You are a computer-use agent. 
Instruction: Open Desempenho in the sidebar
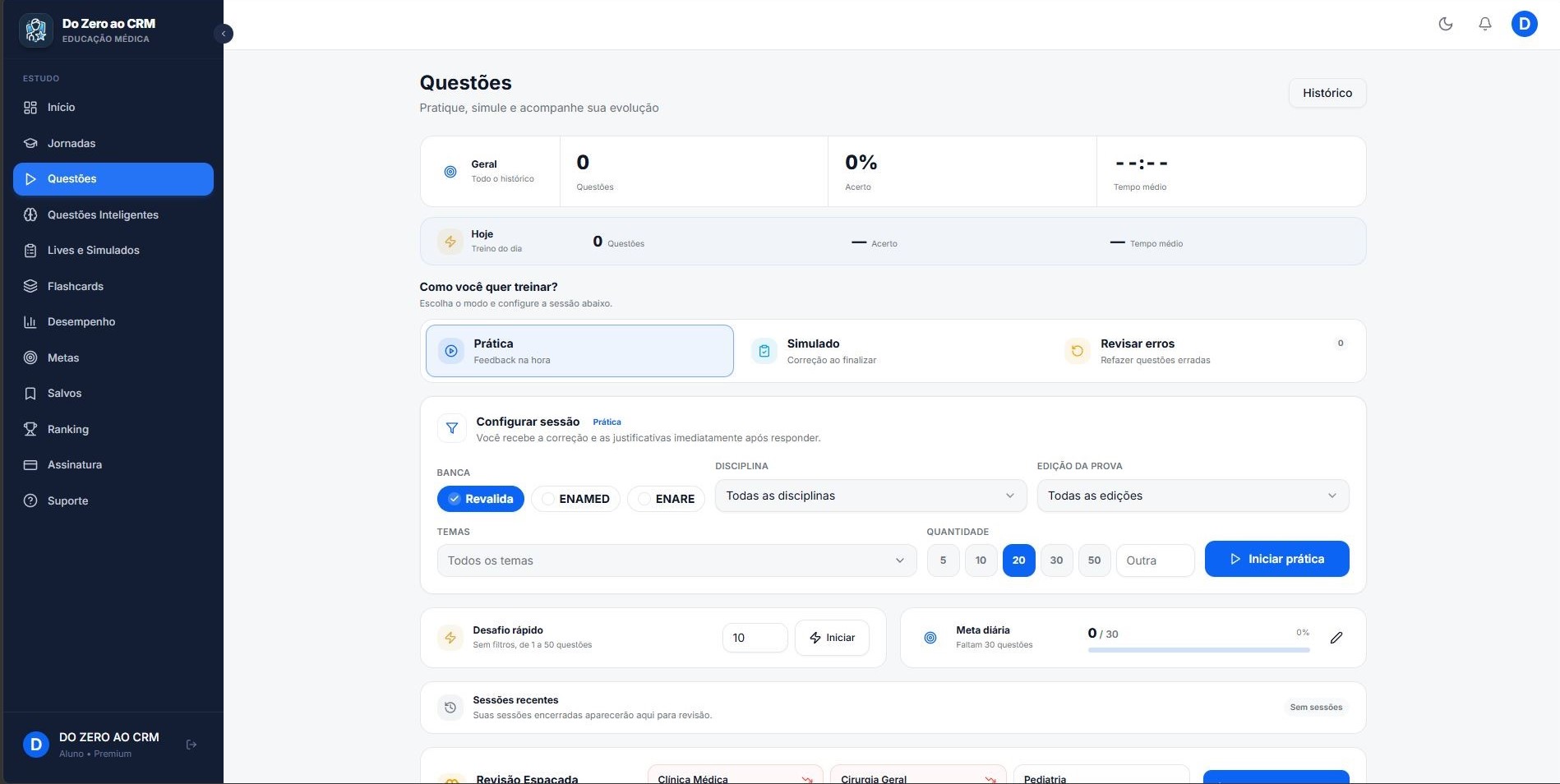pyautogui.click(x=113, y=322)
